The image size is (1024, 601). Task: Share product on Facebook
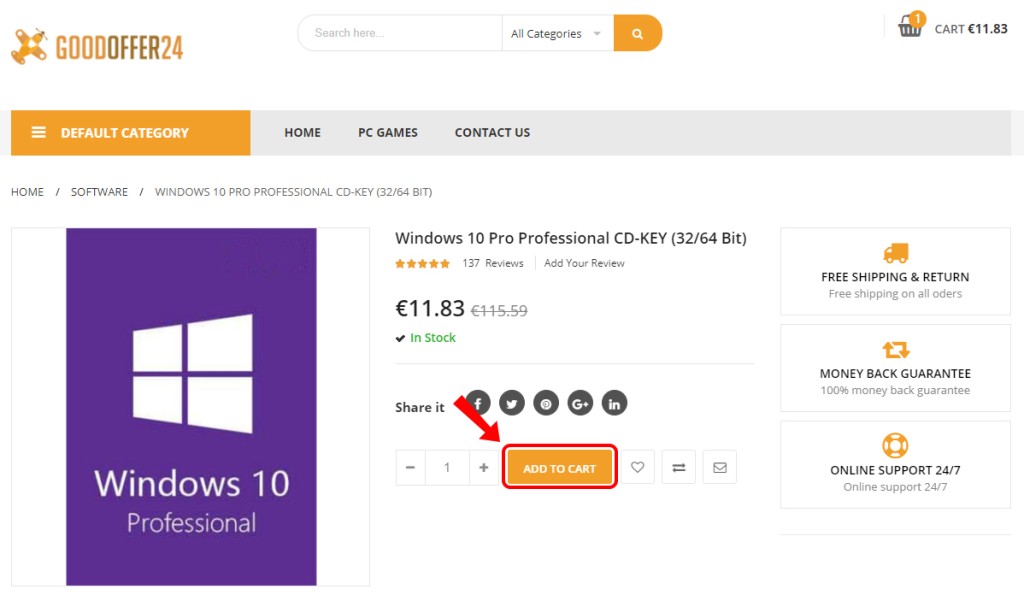click(x=478, y=403)
